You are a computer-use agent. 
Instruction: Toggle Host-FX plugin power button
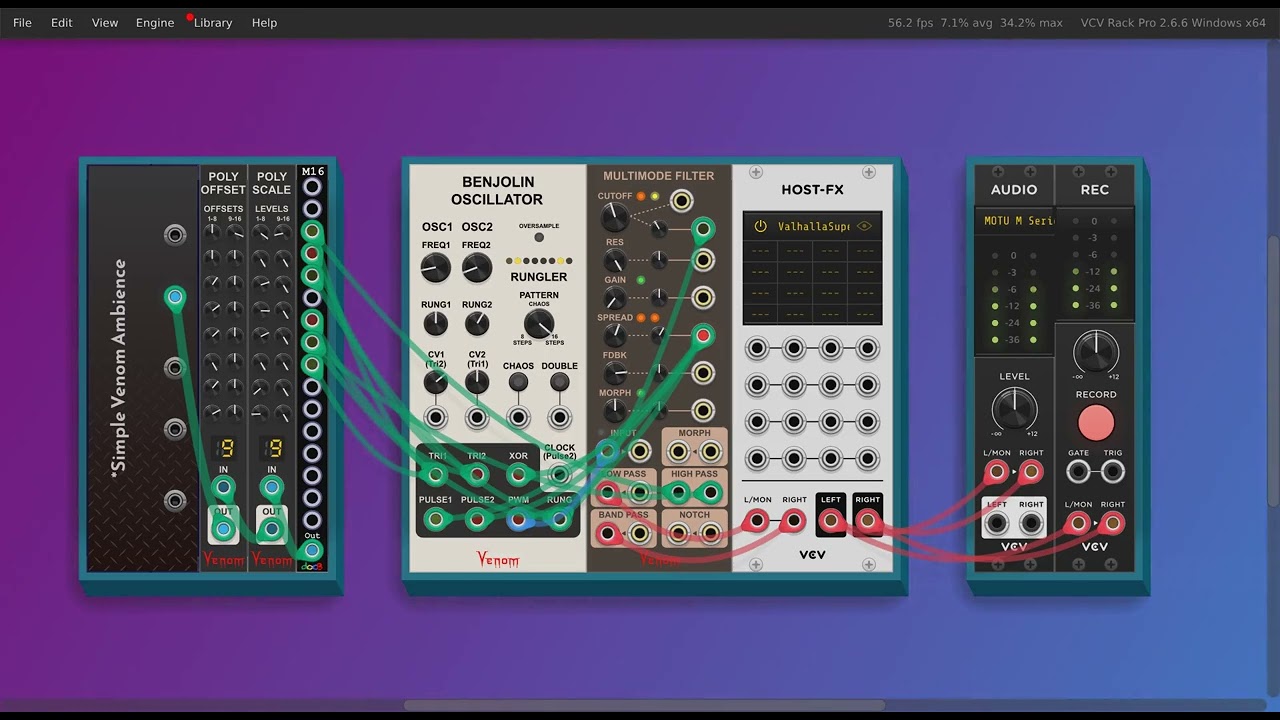pyautogui.click(x=760, y=227)
